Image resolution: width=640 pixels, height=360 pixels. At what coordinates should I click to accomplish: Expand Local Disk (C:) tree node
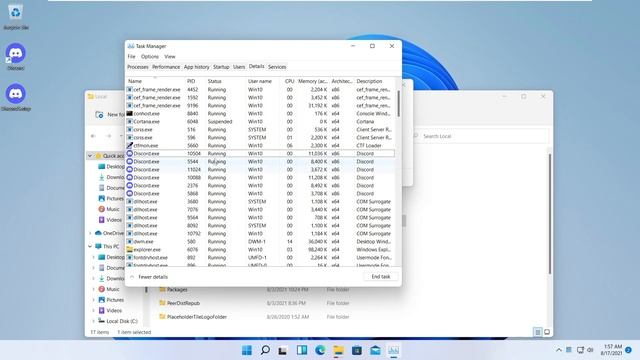93,321
